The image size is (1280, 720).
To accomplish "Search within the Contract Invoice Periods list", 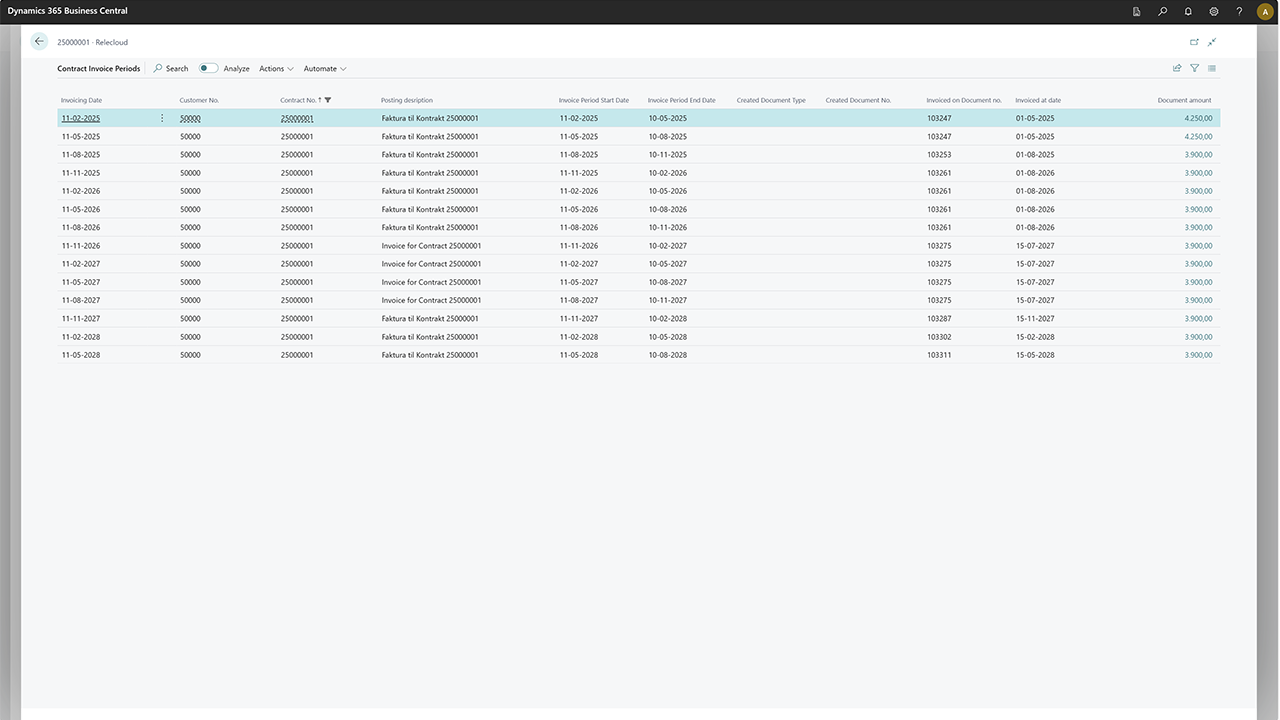I will tap(171, 69).
